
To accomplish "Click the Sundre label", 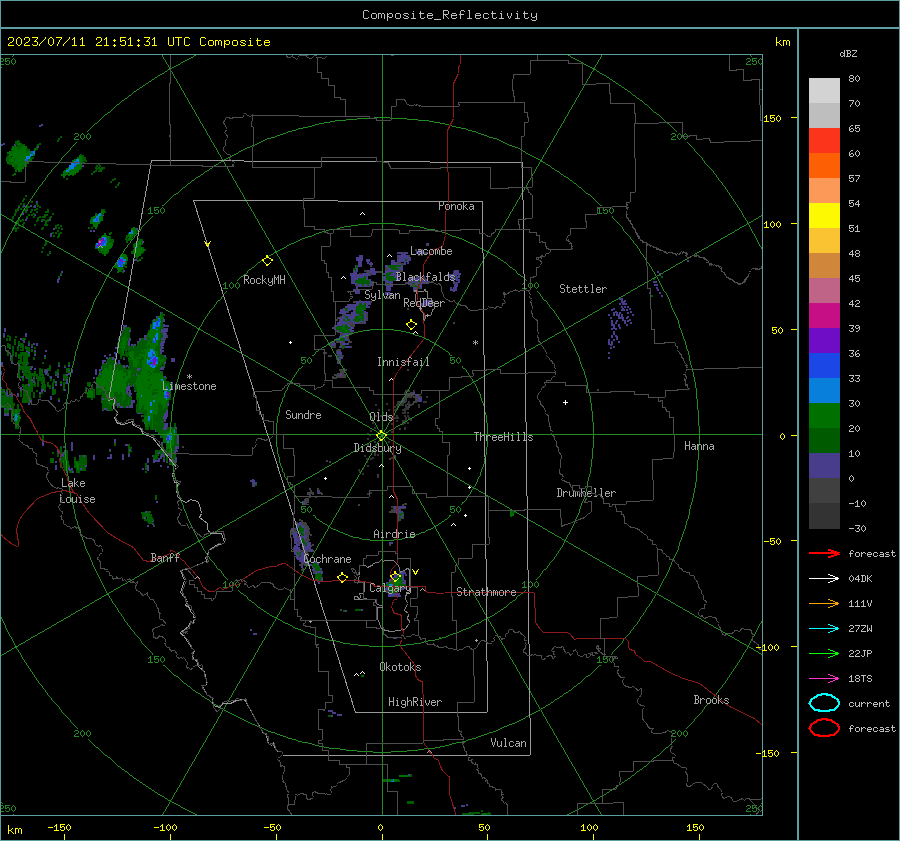I will point(303,414).
